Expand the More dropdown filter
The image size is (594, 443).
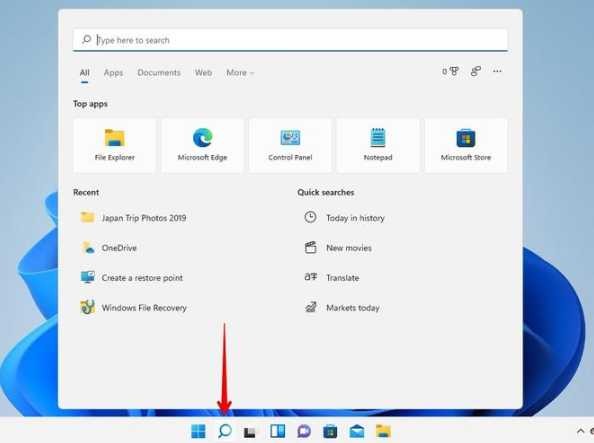240,72
